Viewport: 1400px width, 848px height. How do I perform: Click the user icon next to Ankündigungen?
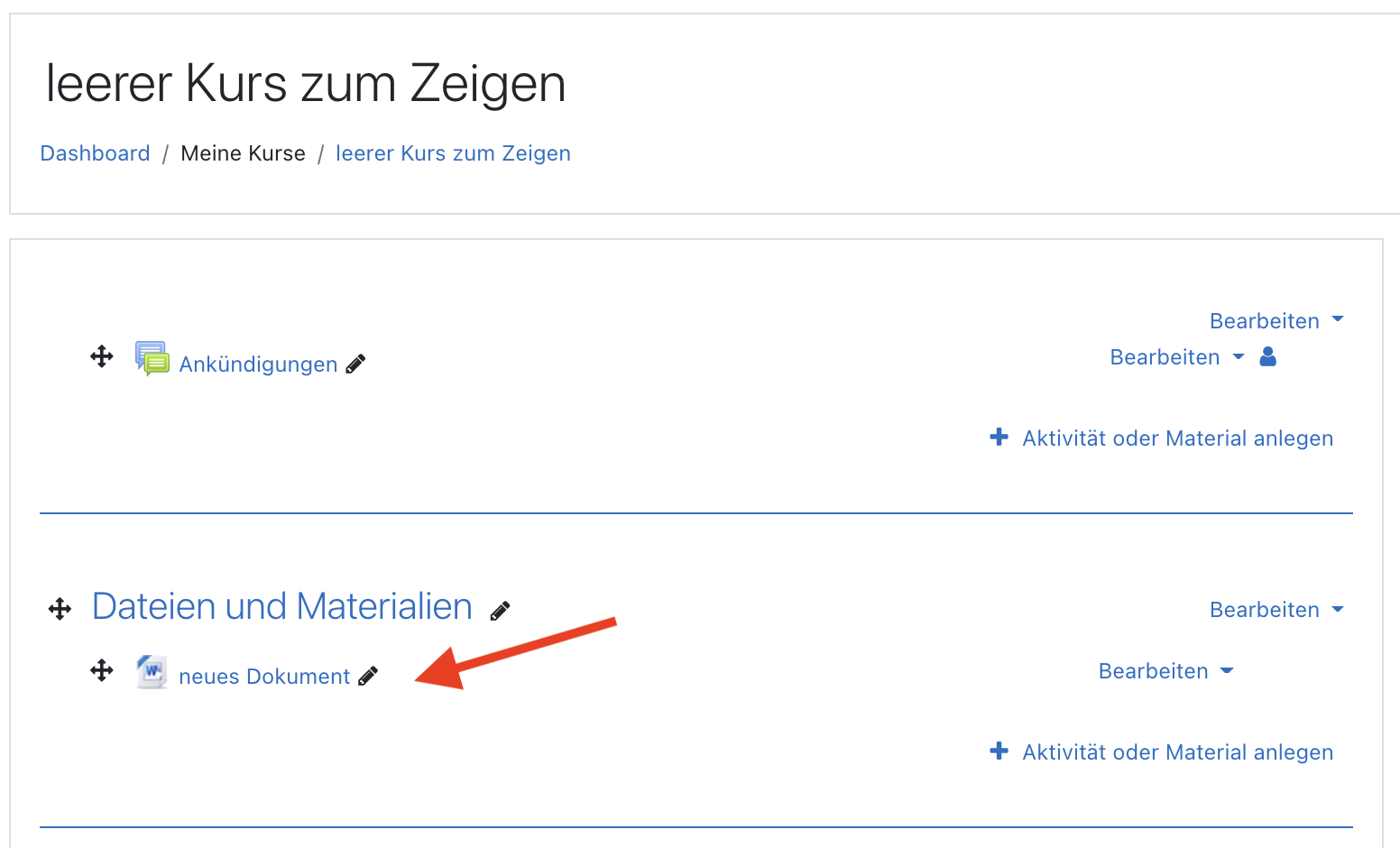coord(1268,356)
